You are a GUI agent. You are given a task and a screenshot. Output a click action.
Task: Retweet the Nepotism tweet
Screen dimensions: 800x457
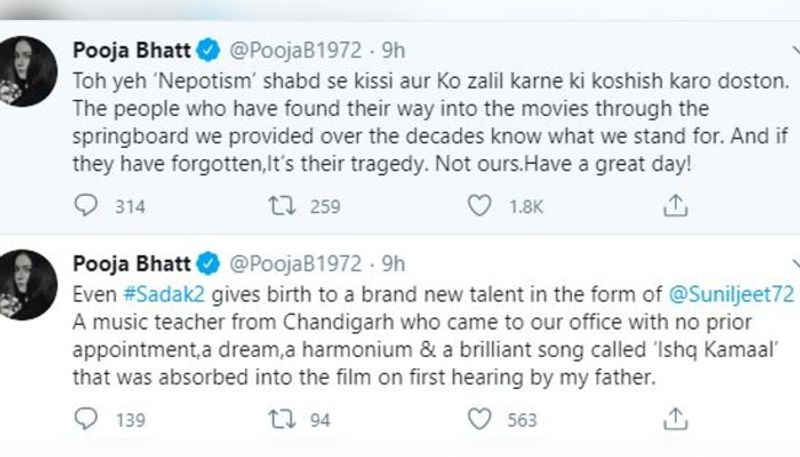coord(282,206)
